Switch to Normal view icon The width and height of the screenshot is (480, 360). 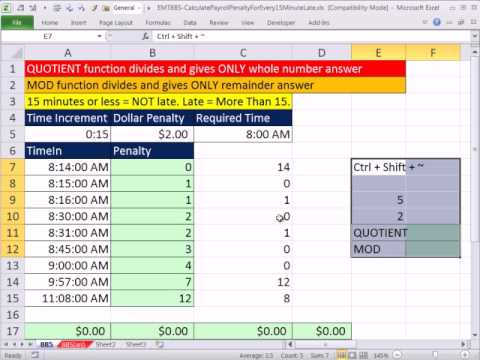tap(341, 355)
